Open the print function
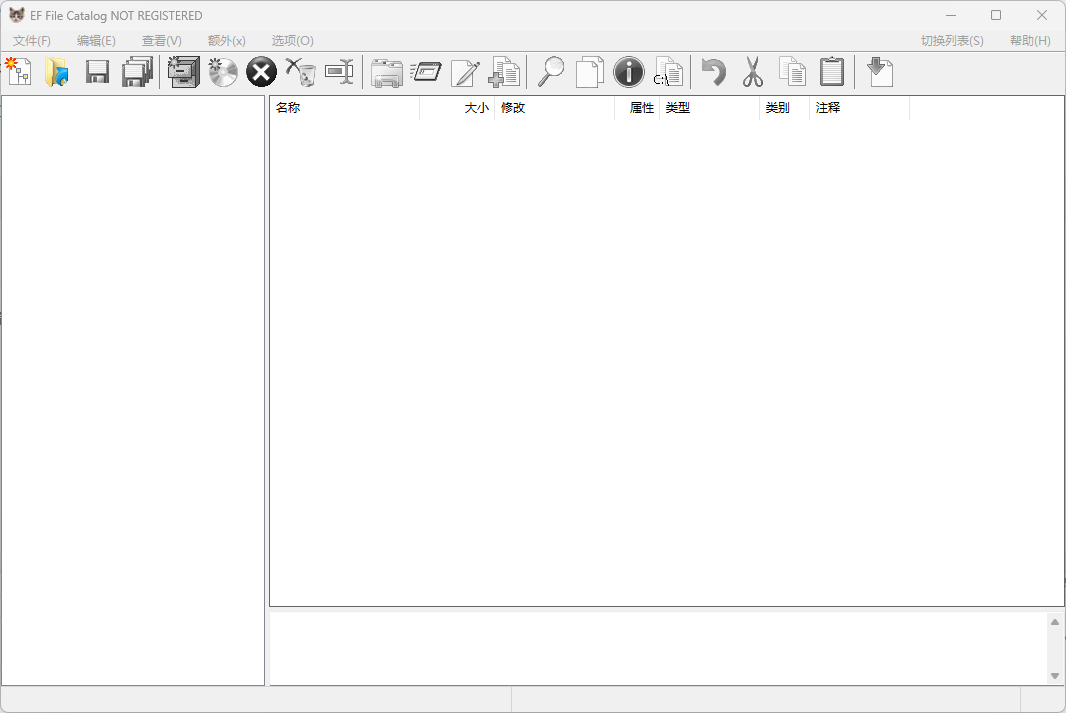The height and width of the screenshot is (713, 1066). pos(386,71)
